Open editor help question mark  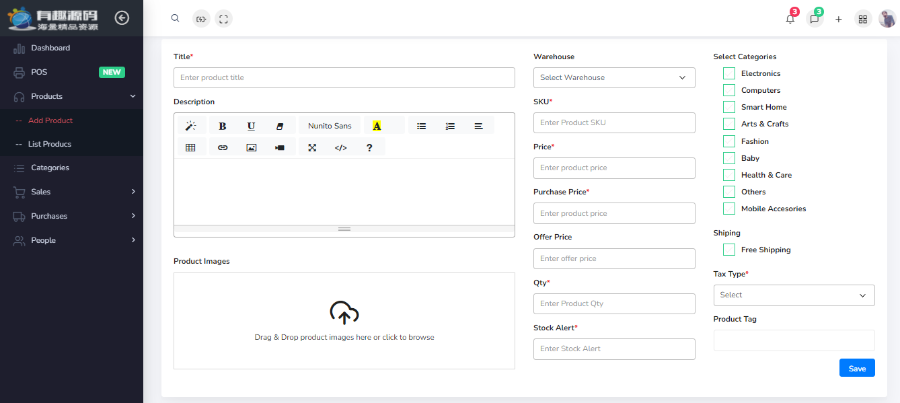click(x=370, y=147)
